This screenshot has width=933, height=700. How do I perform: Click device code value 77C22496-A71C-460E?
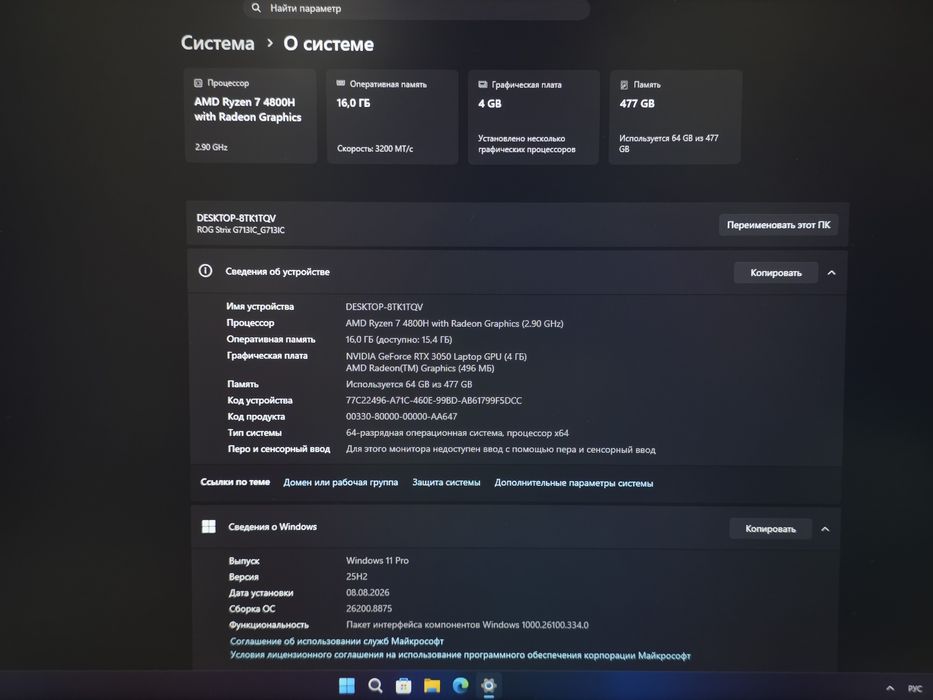point(434,400)
